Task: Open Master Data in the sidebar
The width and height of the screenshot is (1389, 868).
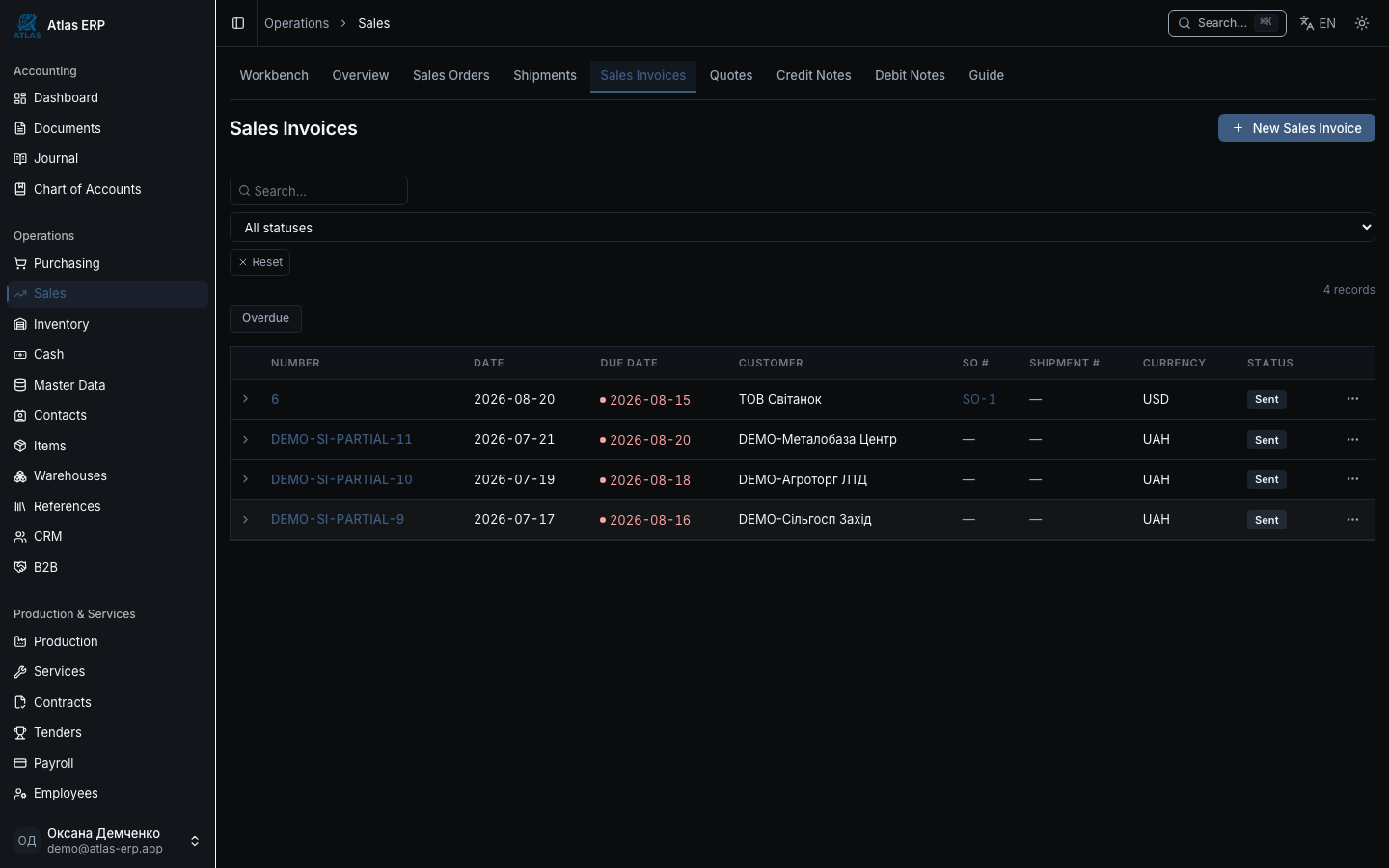Action: pos(107,385)
